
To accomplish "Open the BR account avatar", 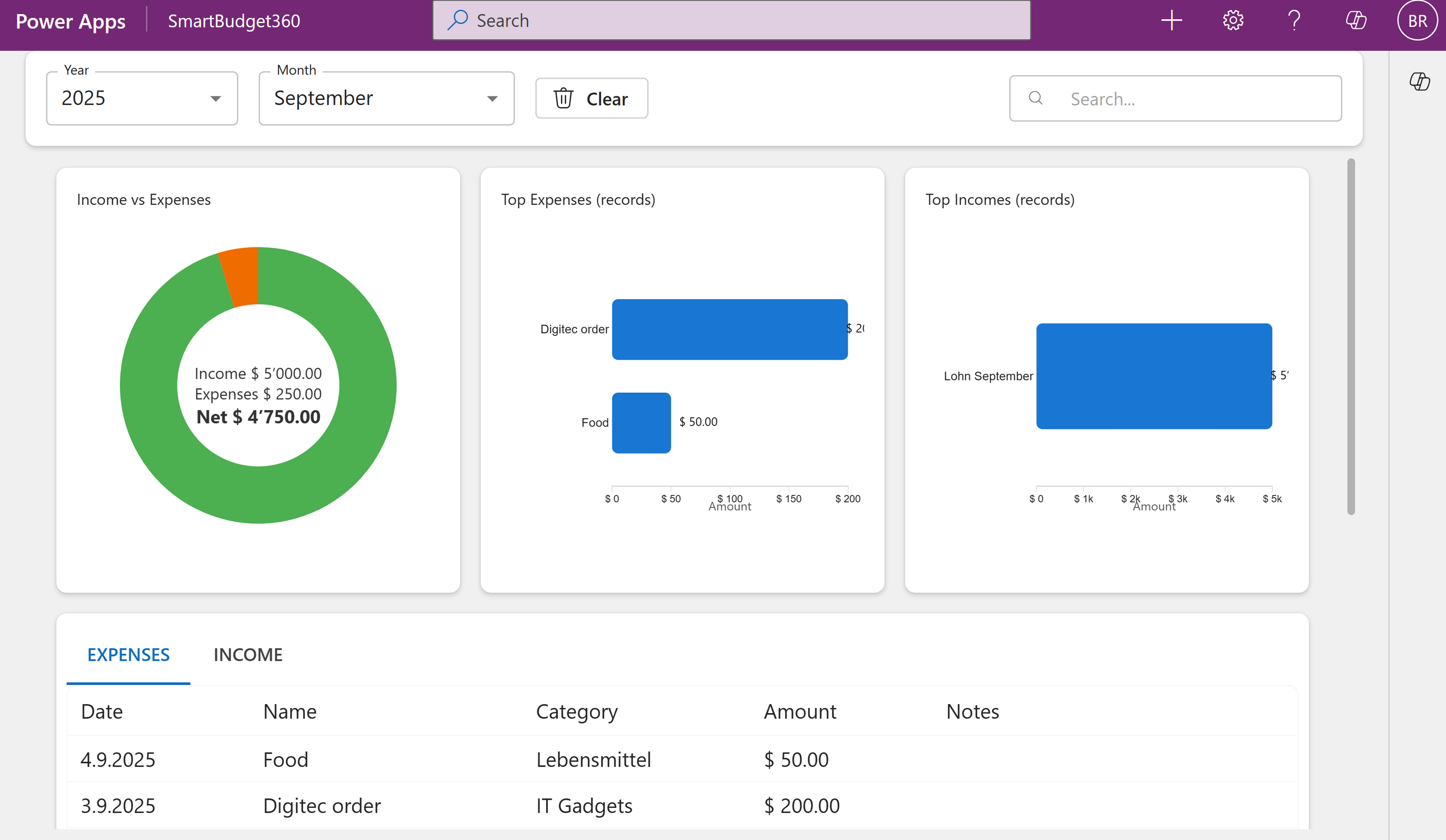I will point(1417,21).
